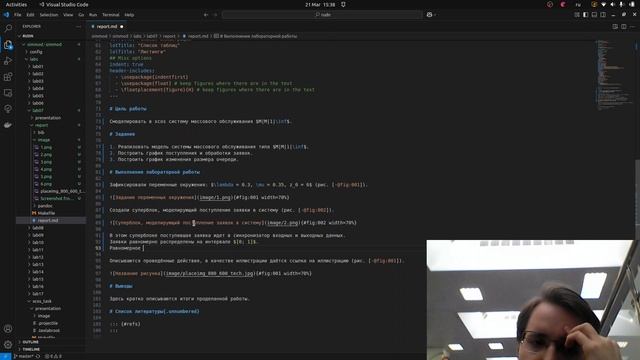Screen dimensions: 640x360
Task: Click the go back arrow in title bar
Action: tap(206, 15)
